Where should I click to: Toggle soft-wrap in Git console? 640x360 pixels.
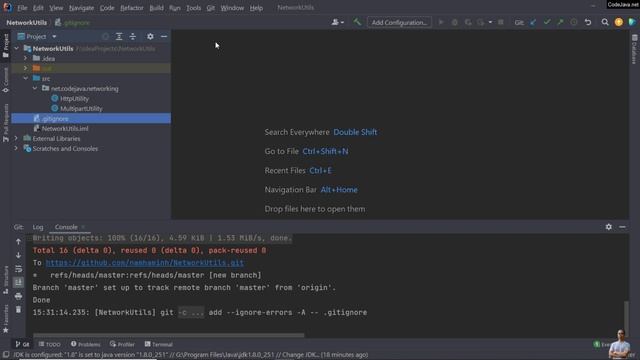pyautogui.click(x=18, y=269)
